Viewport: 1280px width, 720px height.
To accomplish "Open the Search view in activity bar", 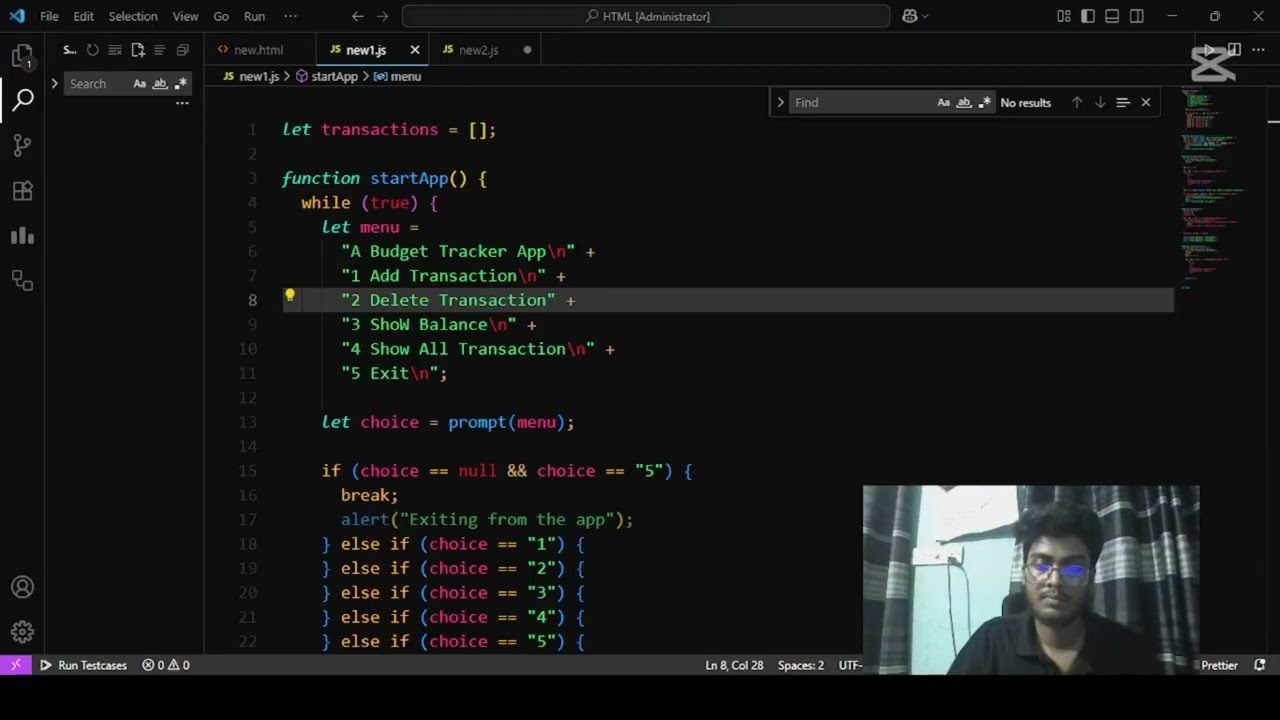I will click(x=22, y=99).
